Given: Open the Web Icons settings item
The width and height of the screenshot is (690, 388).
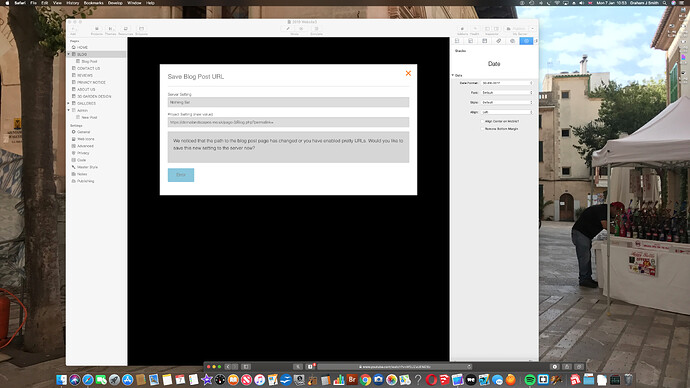Looking at the screenshot, I should pyautogui.click(x=85, y=139).
